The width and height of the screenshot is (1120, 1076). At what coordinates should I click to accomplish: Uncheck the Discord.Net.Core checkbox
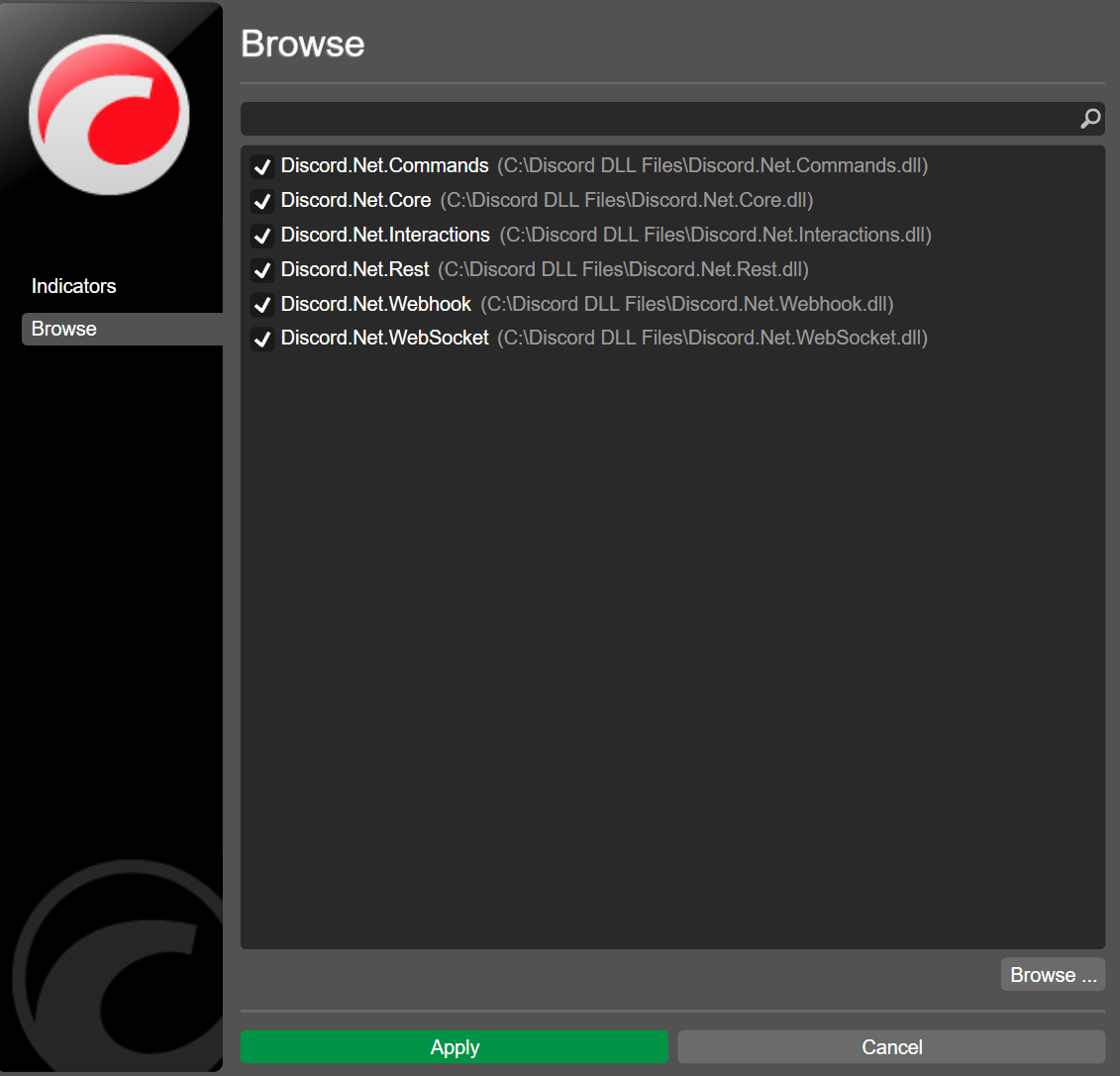[x=262, y=201]
